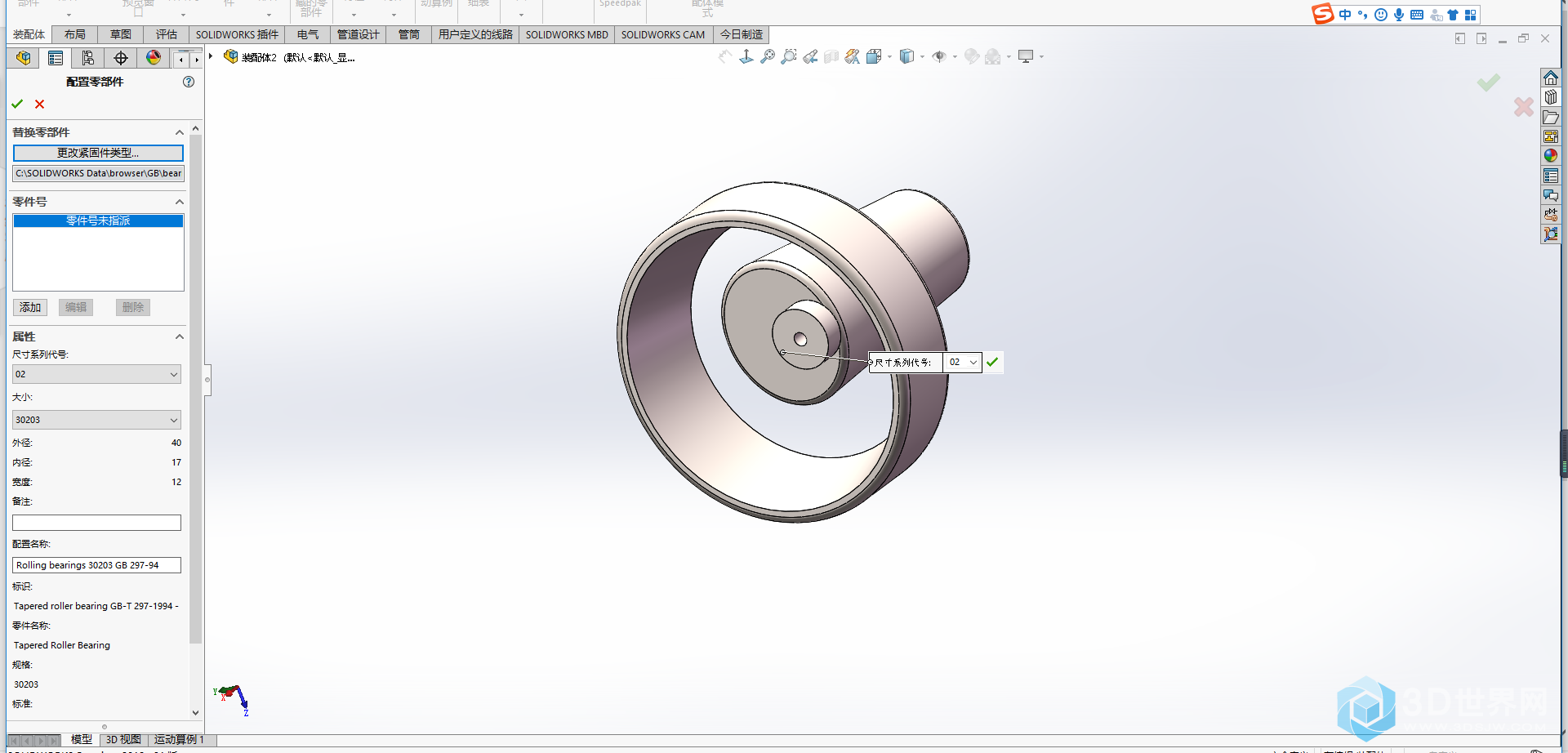Click the Dynamic Annotation Views icon
This screenshot has height=753, width=1568.
[x=853, y=56]
